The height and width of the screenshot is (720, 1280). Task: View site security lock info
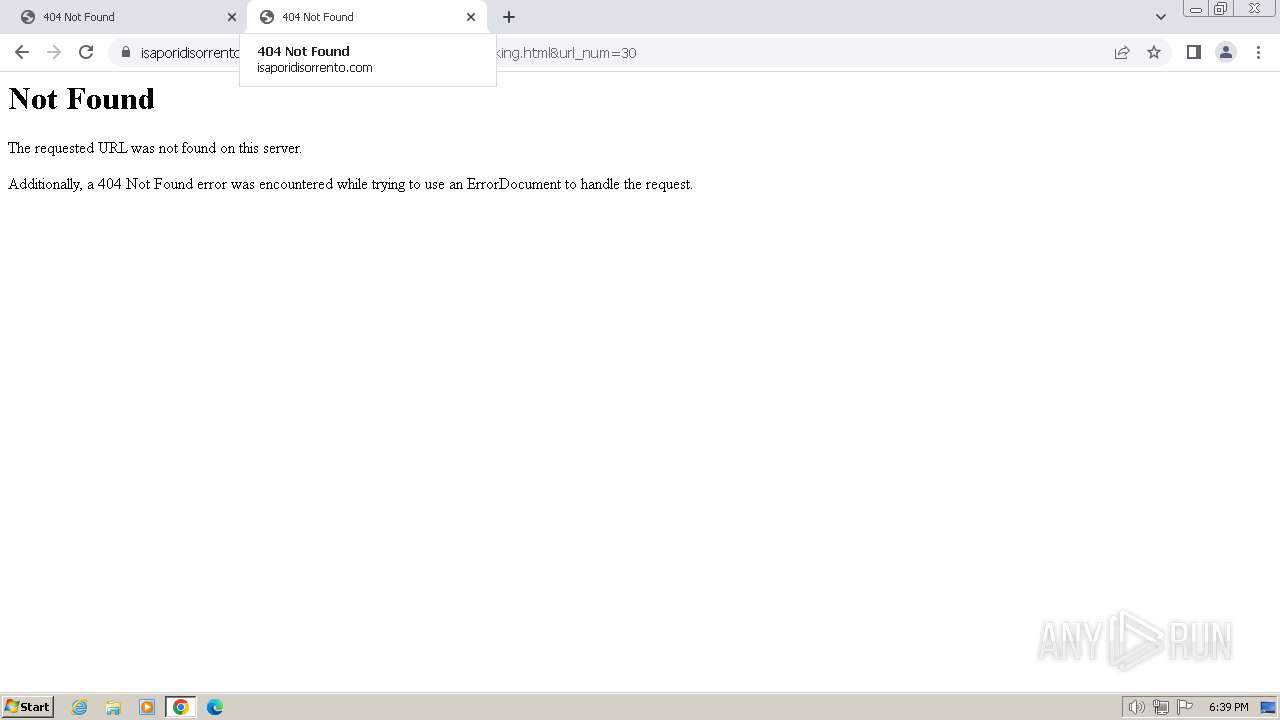pos(126,52)
